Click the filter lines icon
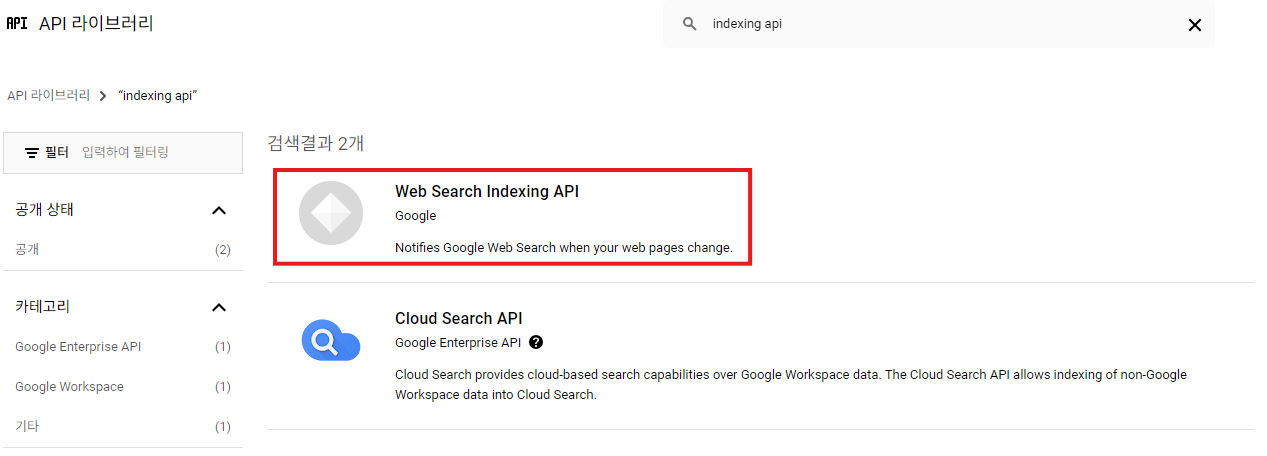1267x456 pixels. (x=32, y=153)
